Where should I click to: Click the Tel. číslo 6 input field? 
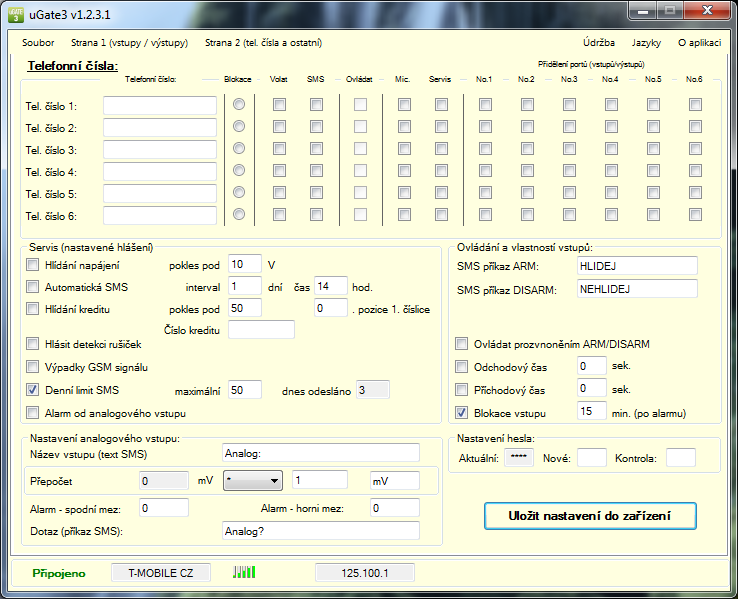[160, 216]
